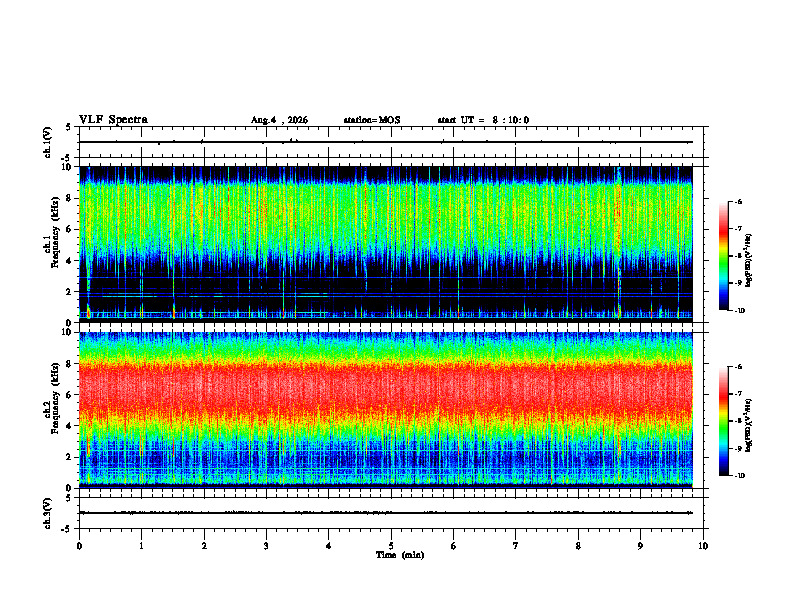Click the ch.2 colorbar unit label log(PSD)
Viewport: 792px width, 612px height.
[749, 425]
